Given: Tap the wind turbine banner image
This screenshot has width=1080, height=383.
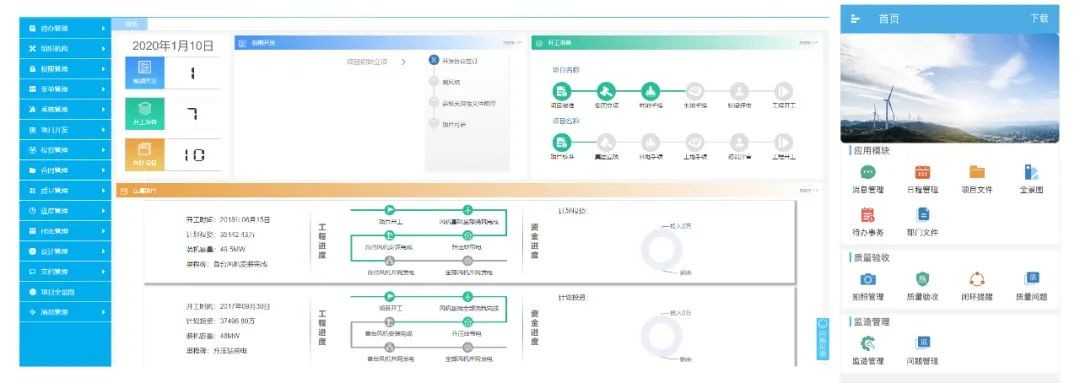Looking at the screenshot, I should [x=949, y=88].
